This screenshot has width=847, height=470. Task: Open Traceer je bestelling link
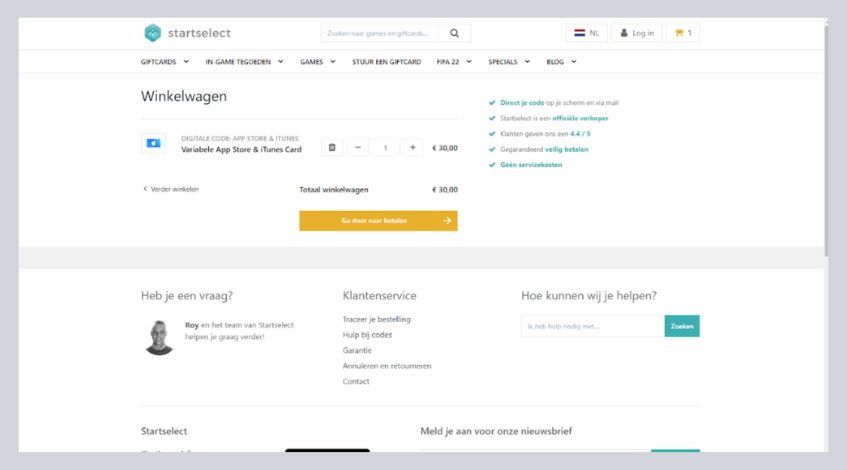coord(377,319)
